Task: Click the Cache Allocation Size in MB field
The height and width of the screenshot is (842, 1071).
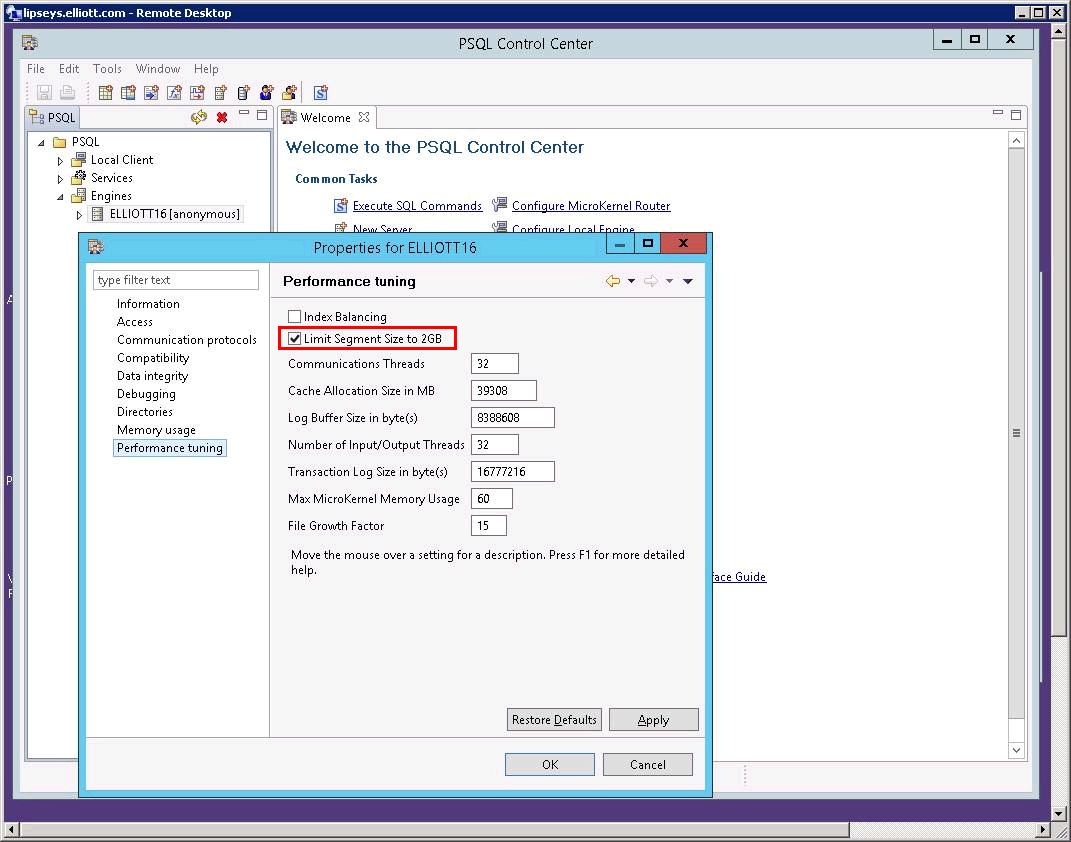Action: point(503,391)
